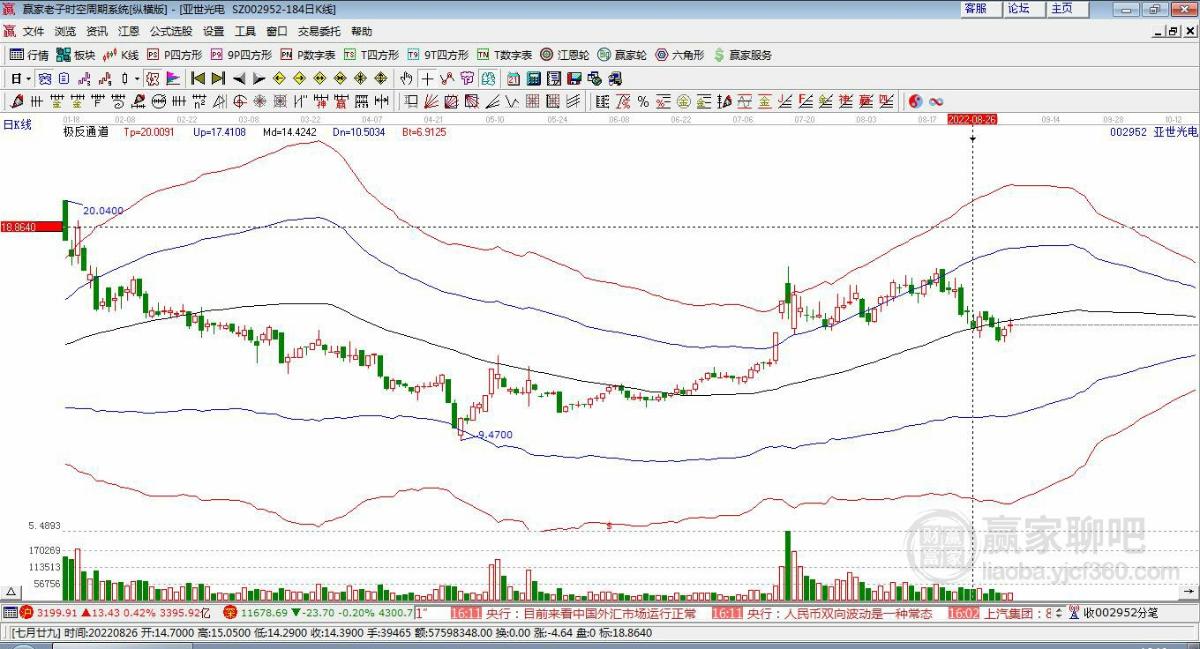Screen dimensions: 1200x649
Task: Click the save floppy disk icon
Action: 572,78
